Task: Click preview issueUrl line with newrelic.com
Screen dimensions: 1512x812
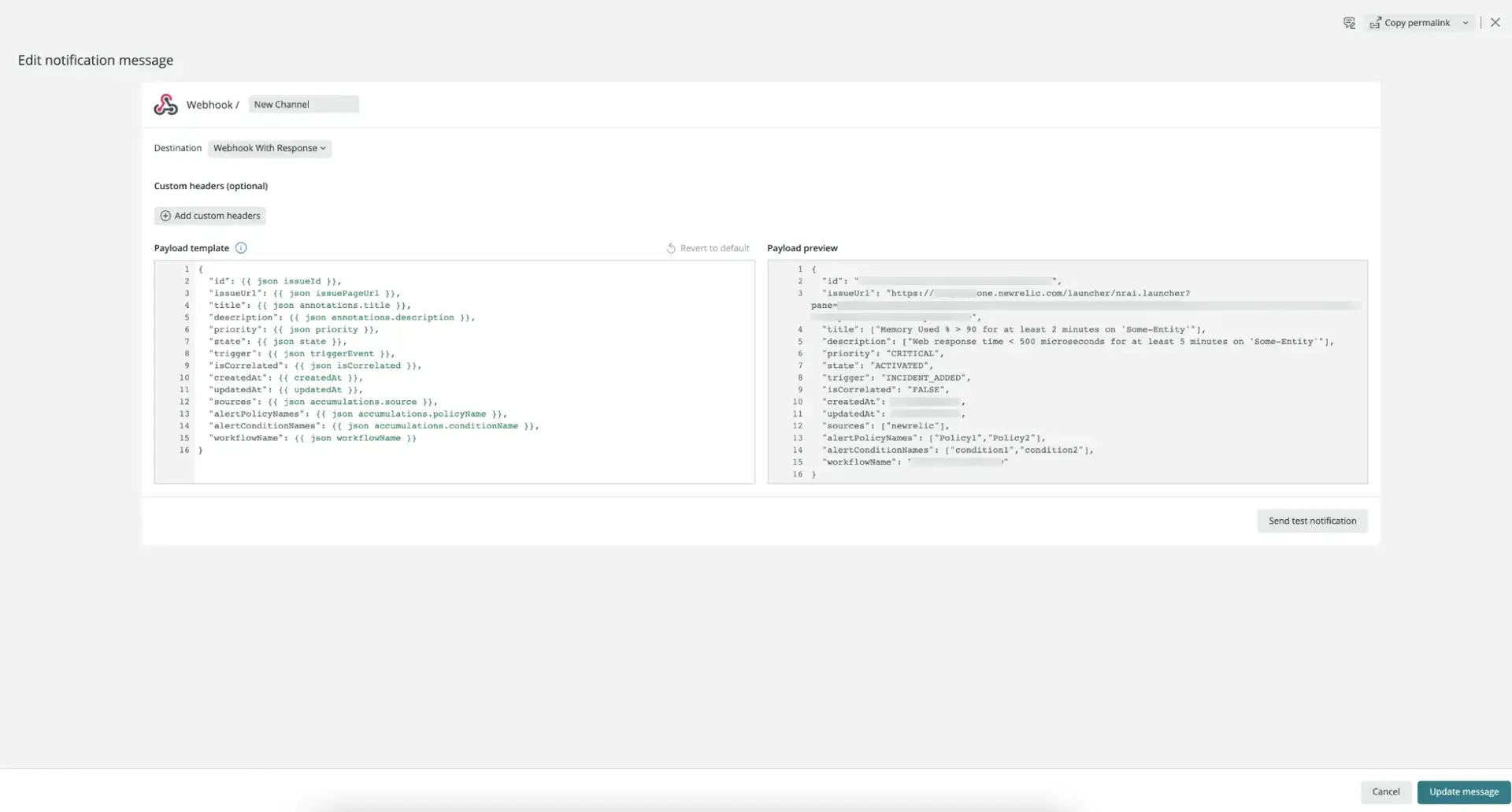Action: tap(1006, 293)
